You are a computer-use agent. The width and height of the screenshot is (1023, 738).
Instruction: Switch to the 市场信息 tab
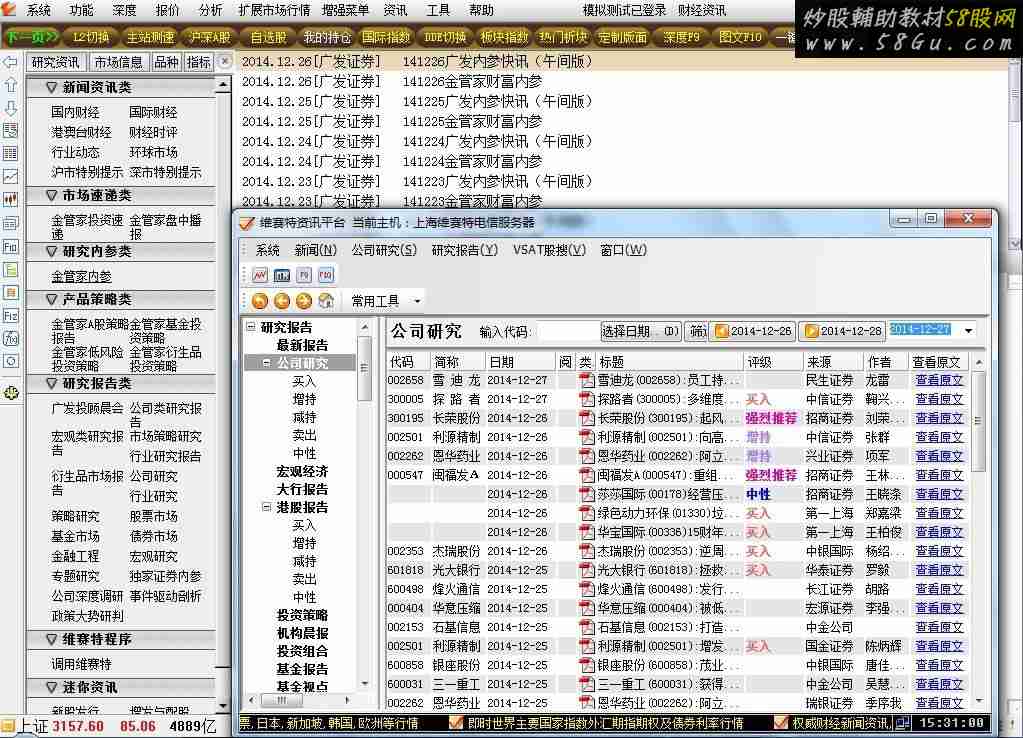[x=118, y=63]
